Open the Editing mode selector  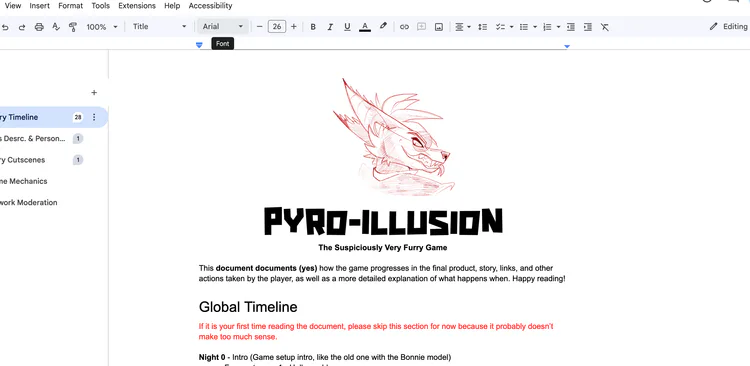[729, 27]
